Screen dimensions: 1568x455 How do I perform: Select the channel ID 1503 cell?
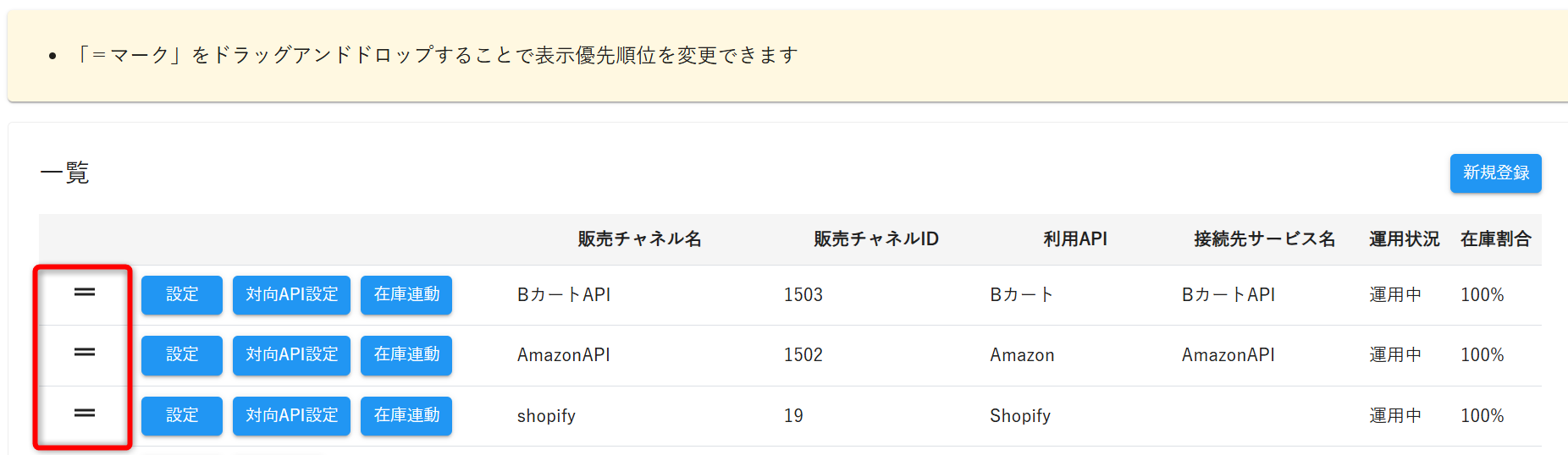click(803, 295)
